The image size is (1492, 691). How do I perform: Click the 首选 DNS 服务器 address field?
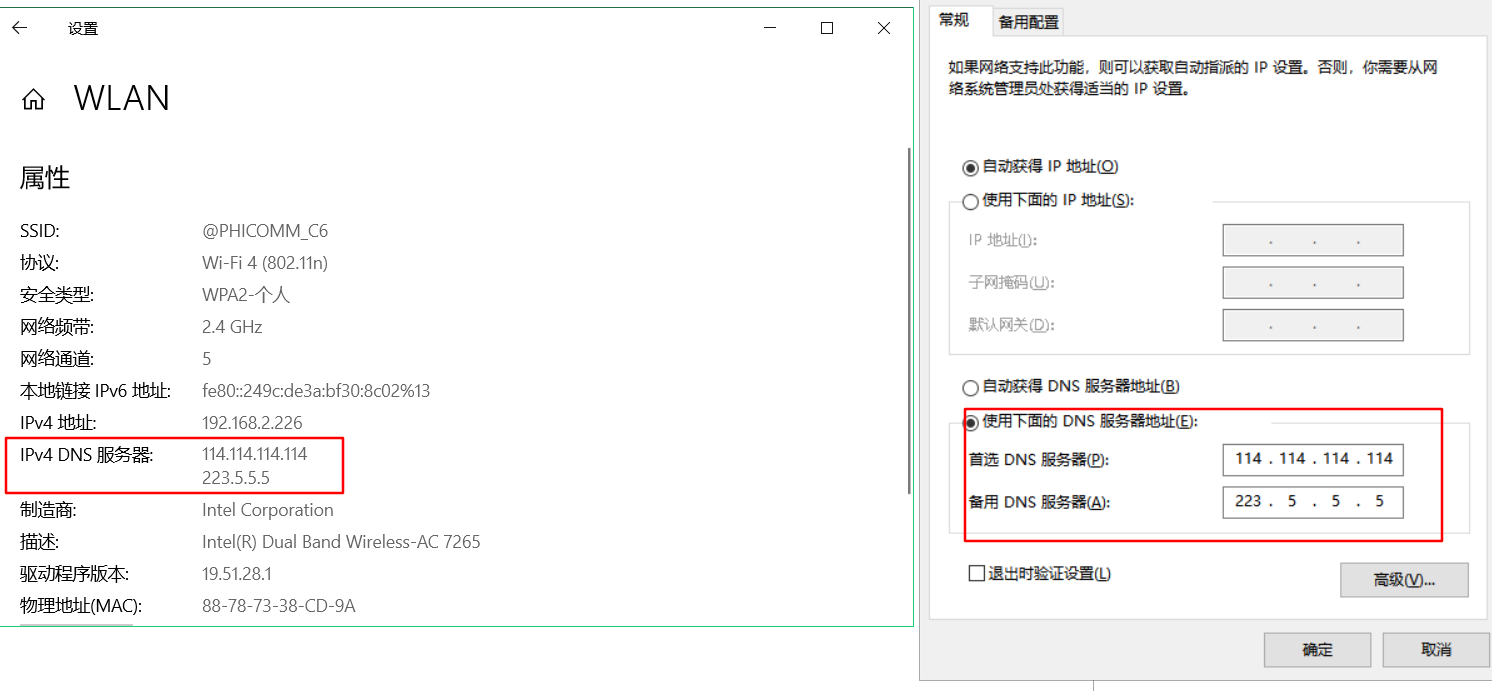pyautogui.click(x=1313, y=459)
